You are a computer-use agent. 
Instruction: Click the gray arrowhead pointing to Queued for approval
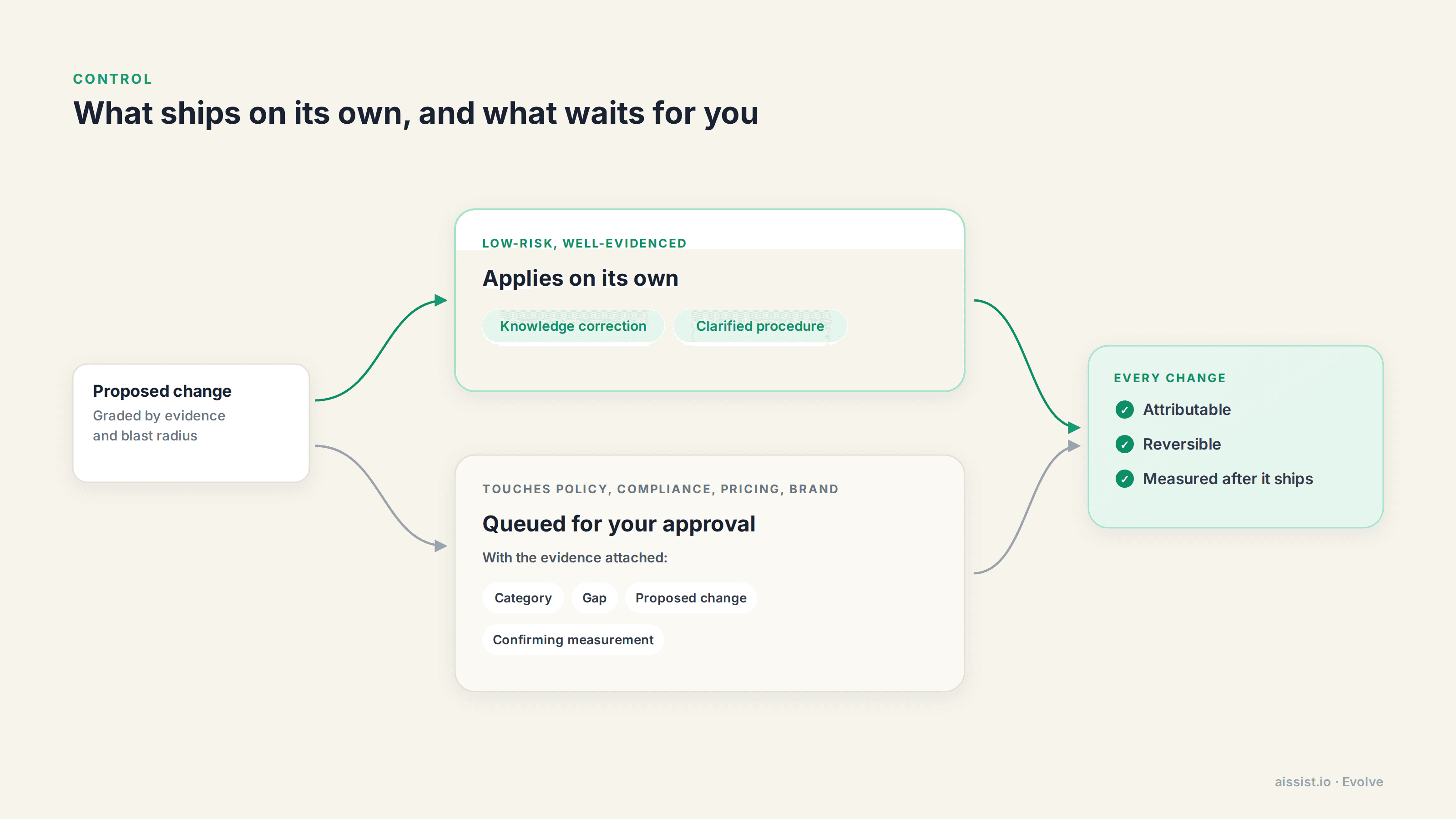pyautogui.click(x=441, y=546)
